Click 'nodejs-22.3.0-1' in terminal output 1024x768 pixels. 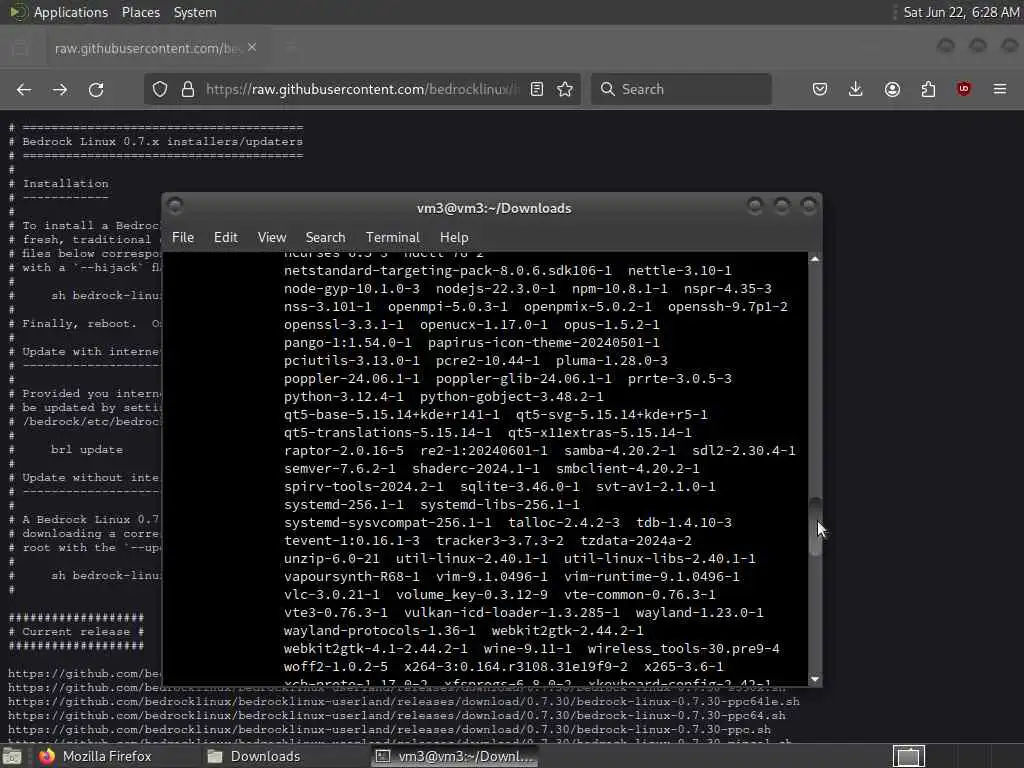(x=496, y=289)
